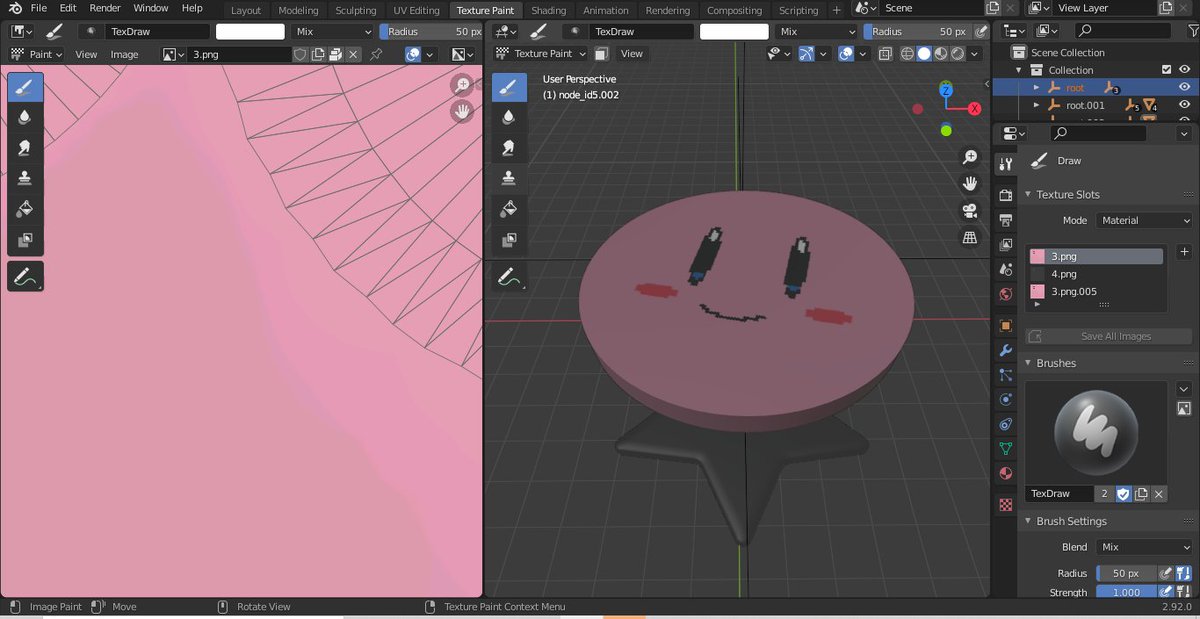Collapse the Brushes panel
Viewport: 1200px width, 619px height.
(1029, 363)
